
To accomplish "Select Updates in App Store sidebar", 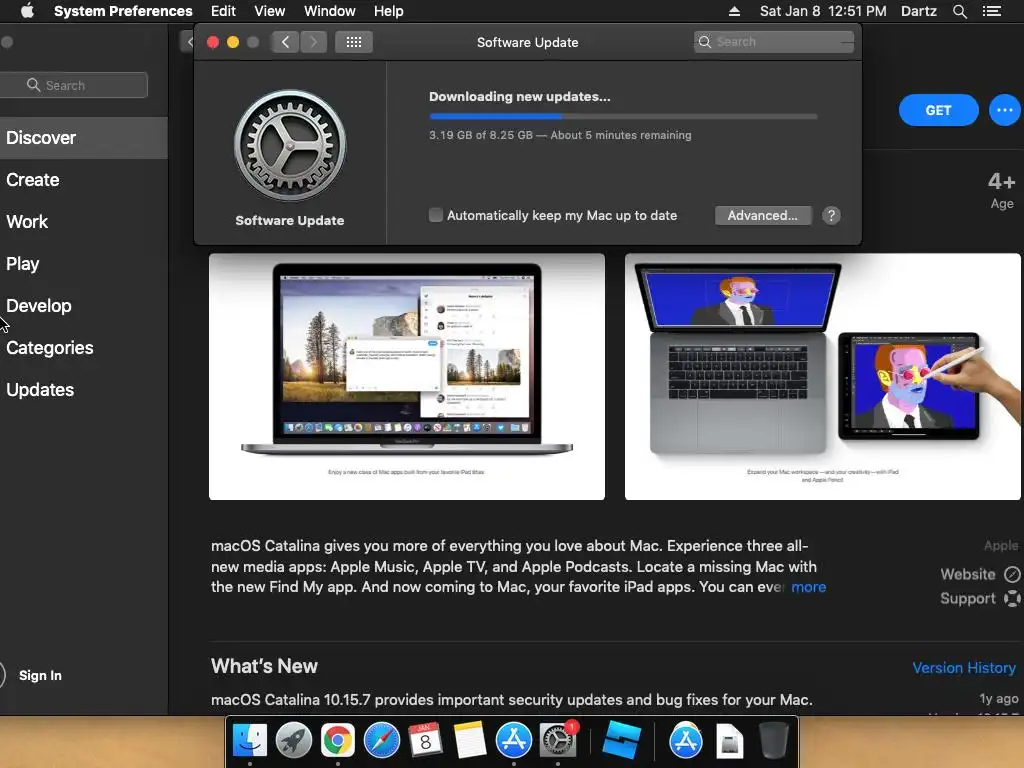I will (x=84, y=390).
